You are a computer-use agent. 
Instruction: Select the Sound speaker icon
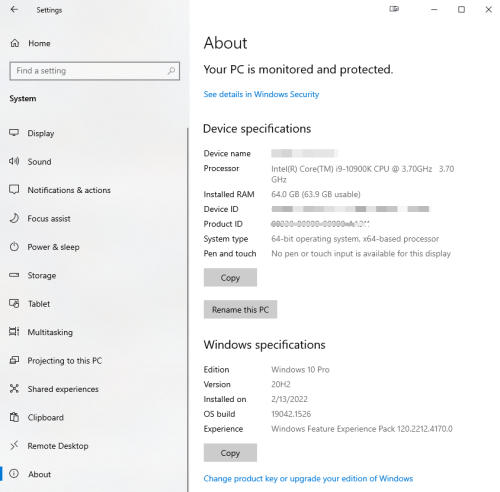(x=14, y=161)
